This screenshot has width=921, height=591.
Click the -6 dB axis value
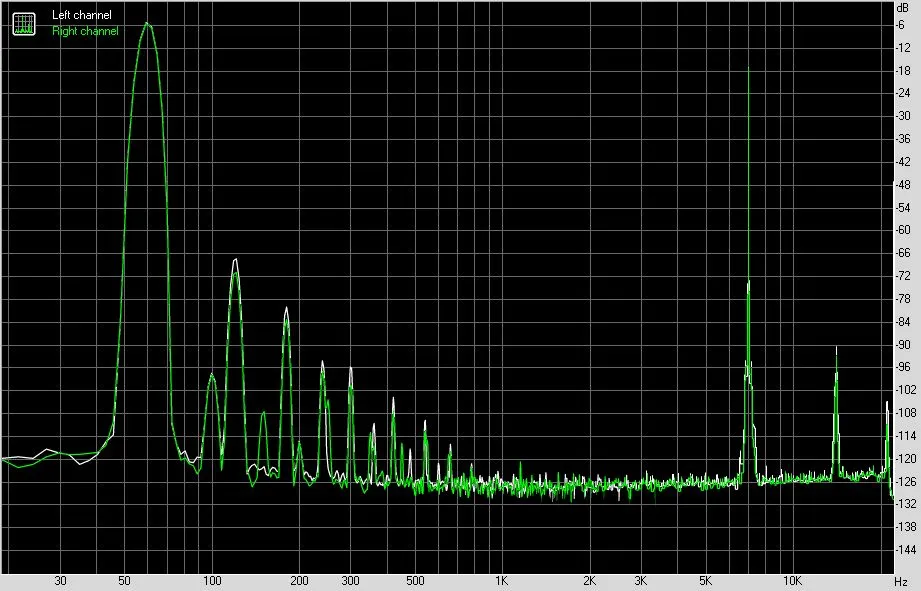pos(900,25)
